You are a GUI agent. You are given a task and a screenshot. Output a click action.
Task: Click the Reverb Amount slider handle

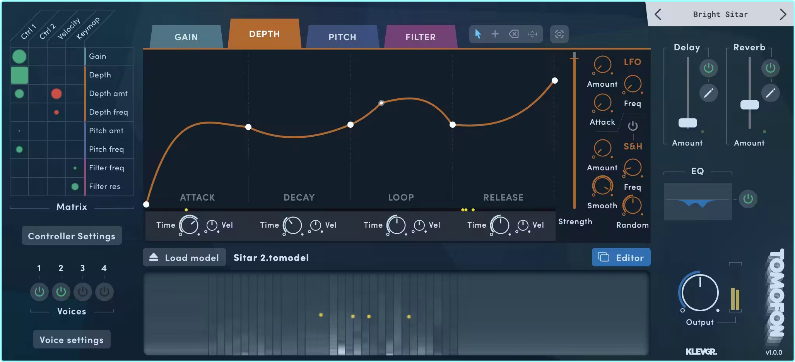click(x=749, y=105)
